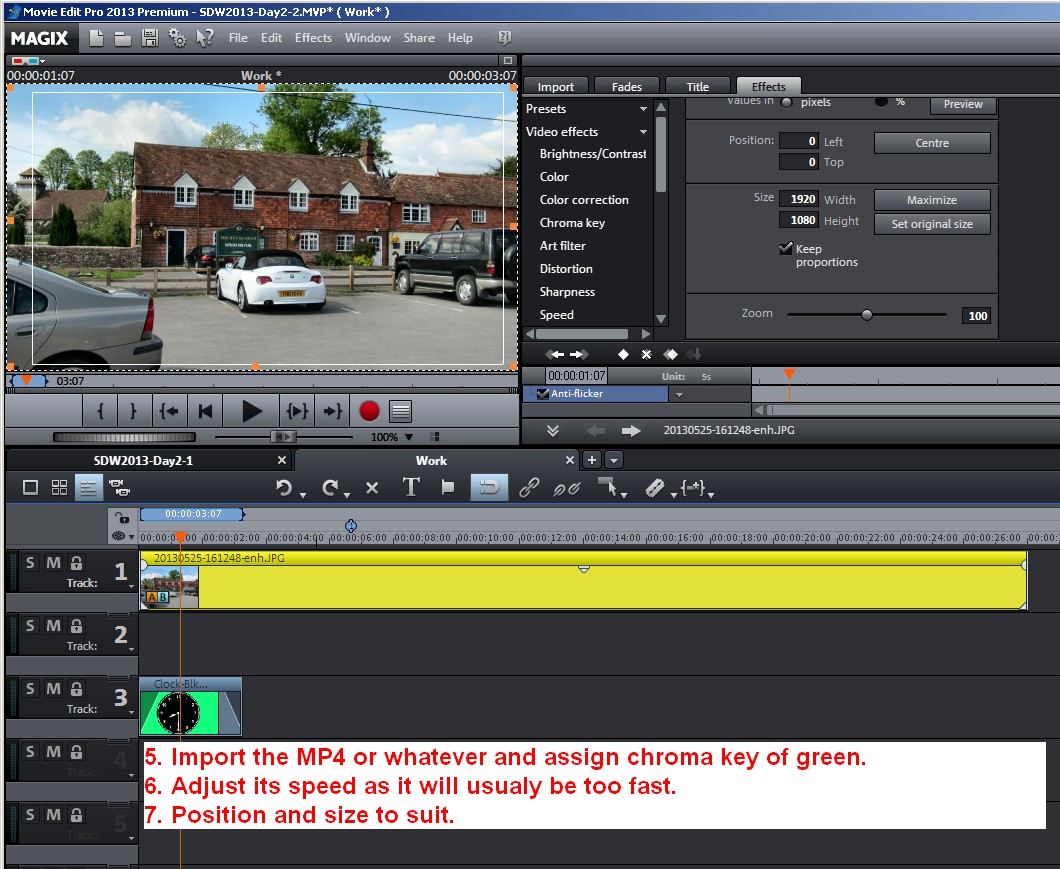
Task: Open the Title editor T icon
Action: tap(410, 487)
